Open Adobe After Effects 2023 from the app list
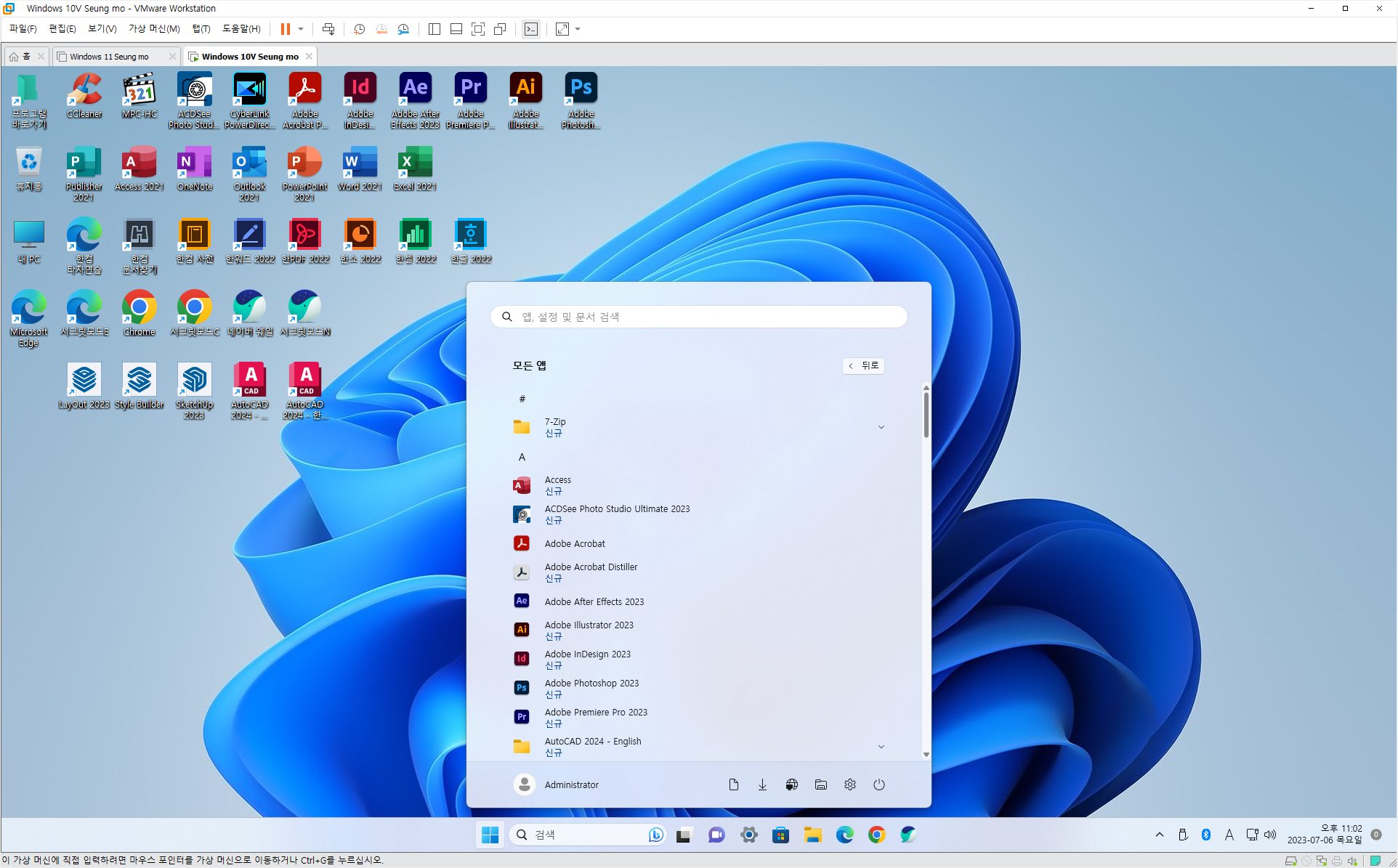Image resolution: width=1398 pixels, height=868 pixels. coord(594,601)
